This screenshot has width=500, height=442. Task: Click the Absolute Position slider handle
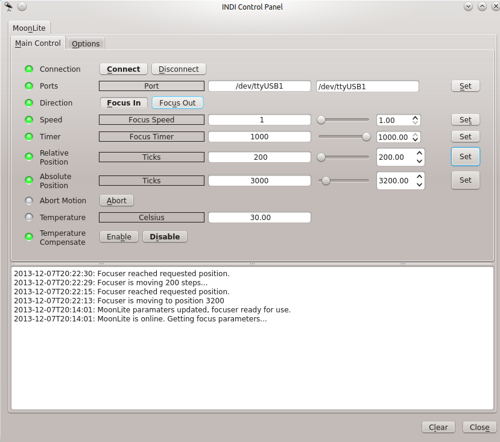[326, 181]
